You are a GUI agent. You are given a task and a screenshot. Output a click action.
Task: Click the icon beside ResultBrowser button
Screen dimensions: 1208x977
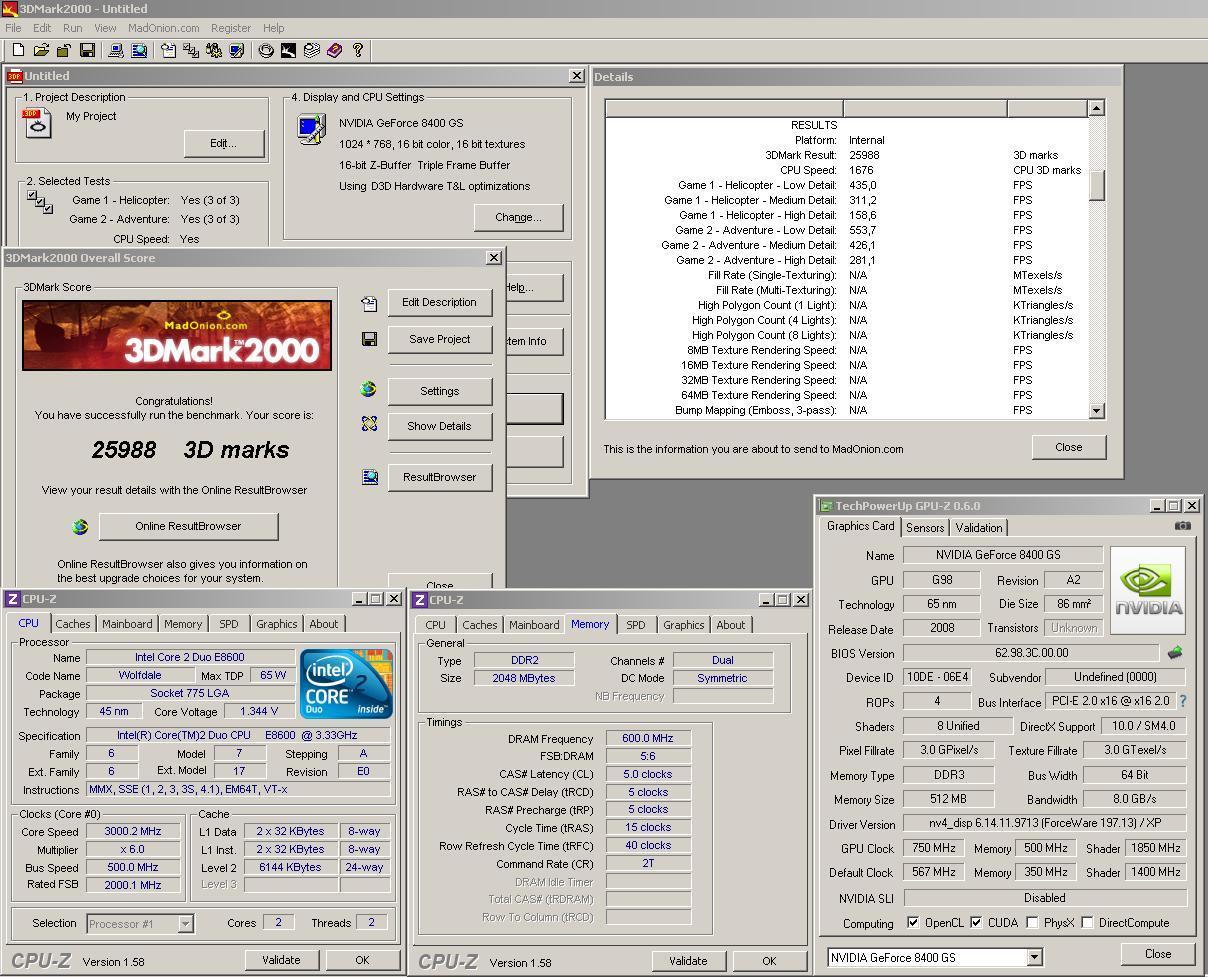(369, 477)
